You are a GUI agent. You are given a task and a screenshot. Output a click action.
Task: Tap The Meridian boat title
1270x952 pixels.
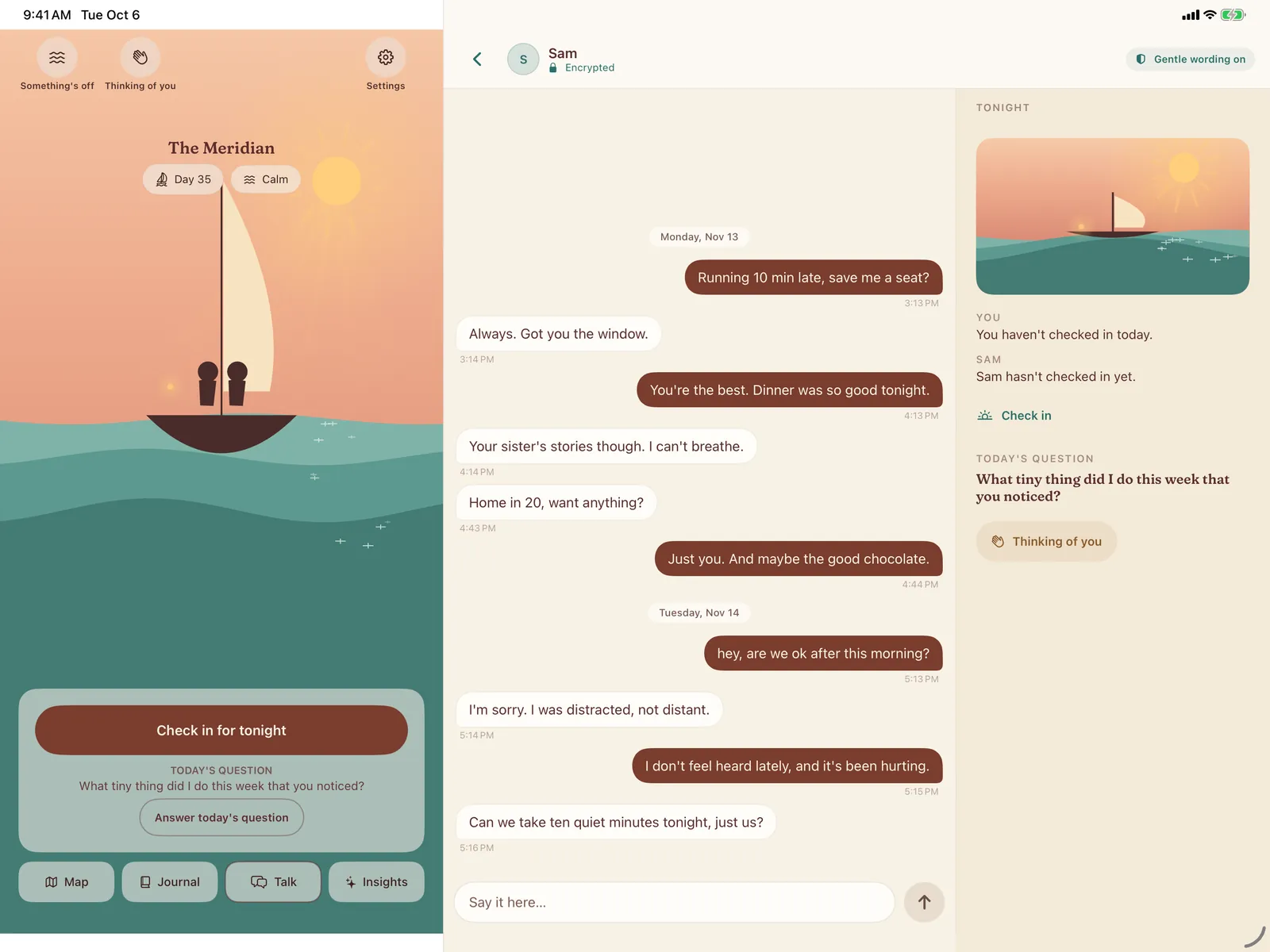coord(221,148)
